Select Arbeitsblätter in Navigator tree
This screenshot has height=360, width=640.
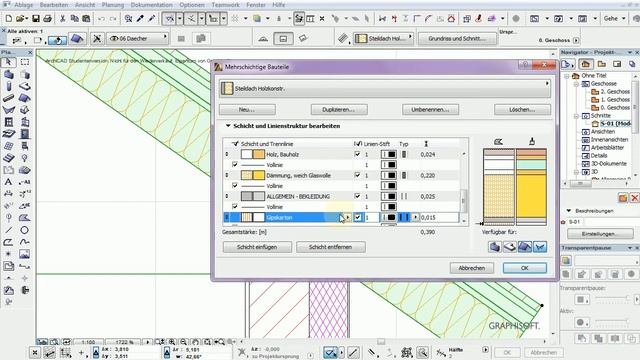[x=607, y=147]
